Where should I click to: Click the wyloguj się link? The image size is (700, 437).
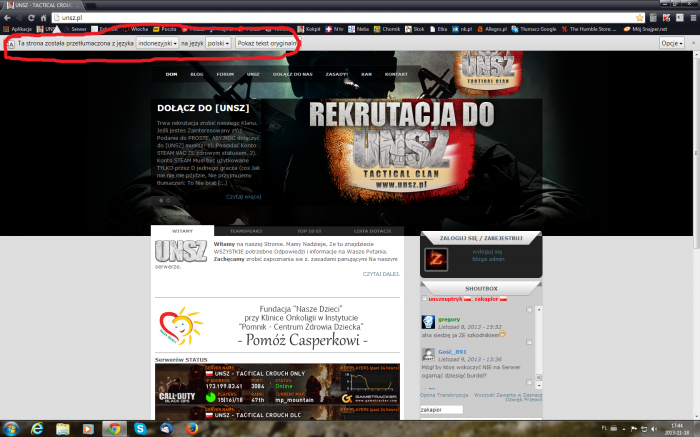point(488,252)
